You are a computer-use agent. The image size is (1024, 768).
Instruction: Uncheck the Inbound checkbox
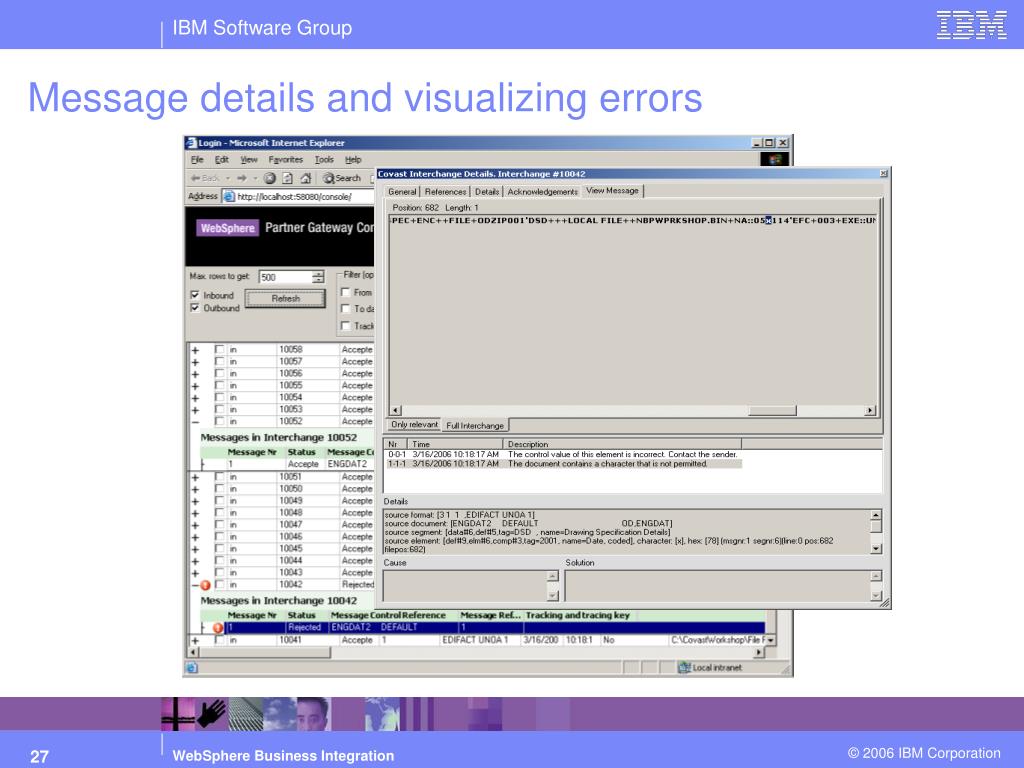(195, 295)
